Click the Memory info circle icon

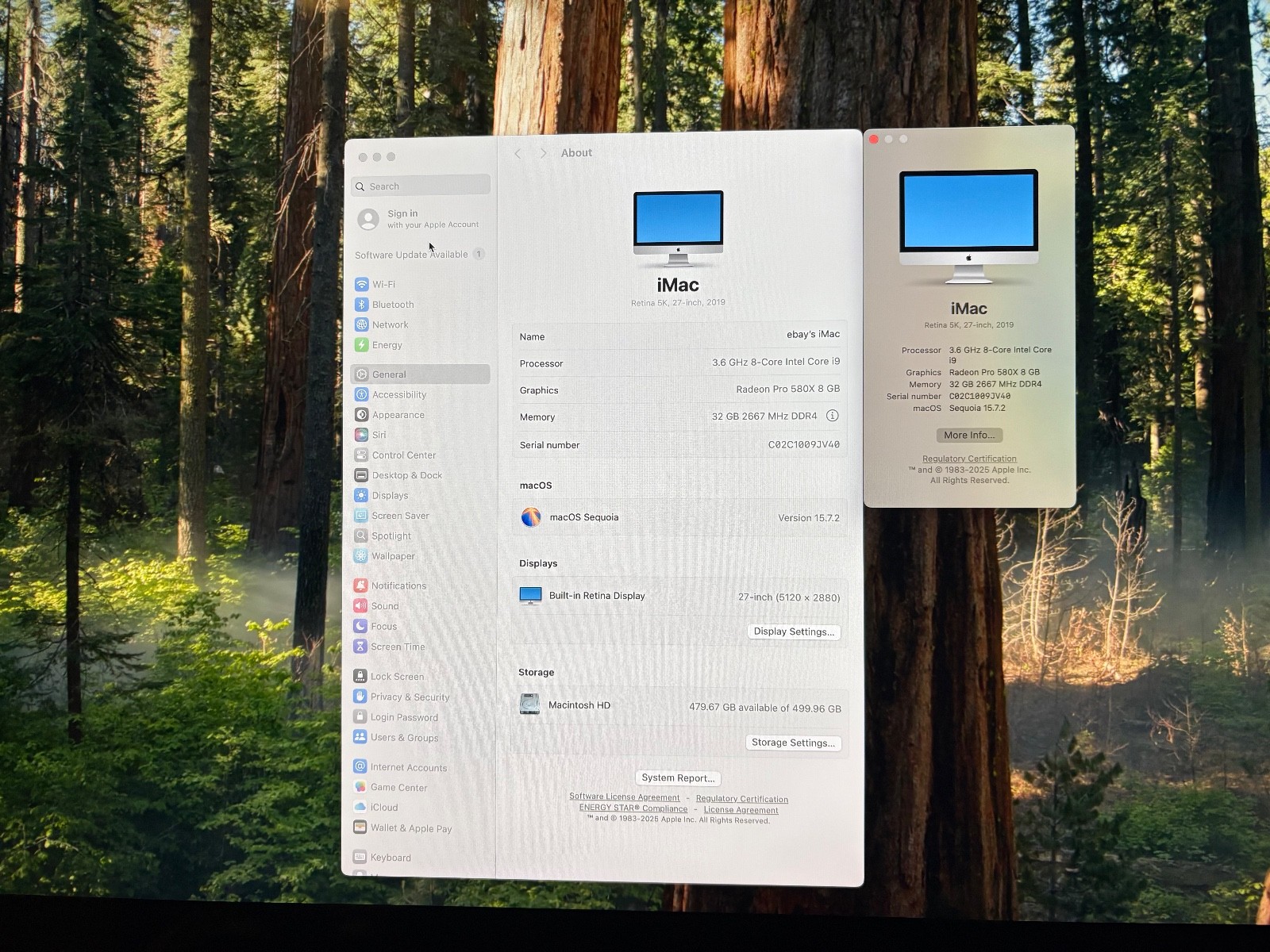(832, 416)
